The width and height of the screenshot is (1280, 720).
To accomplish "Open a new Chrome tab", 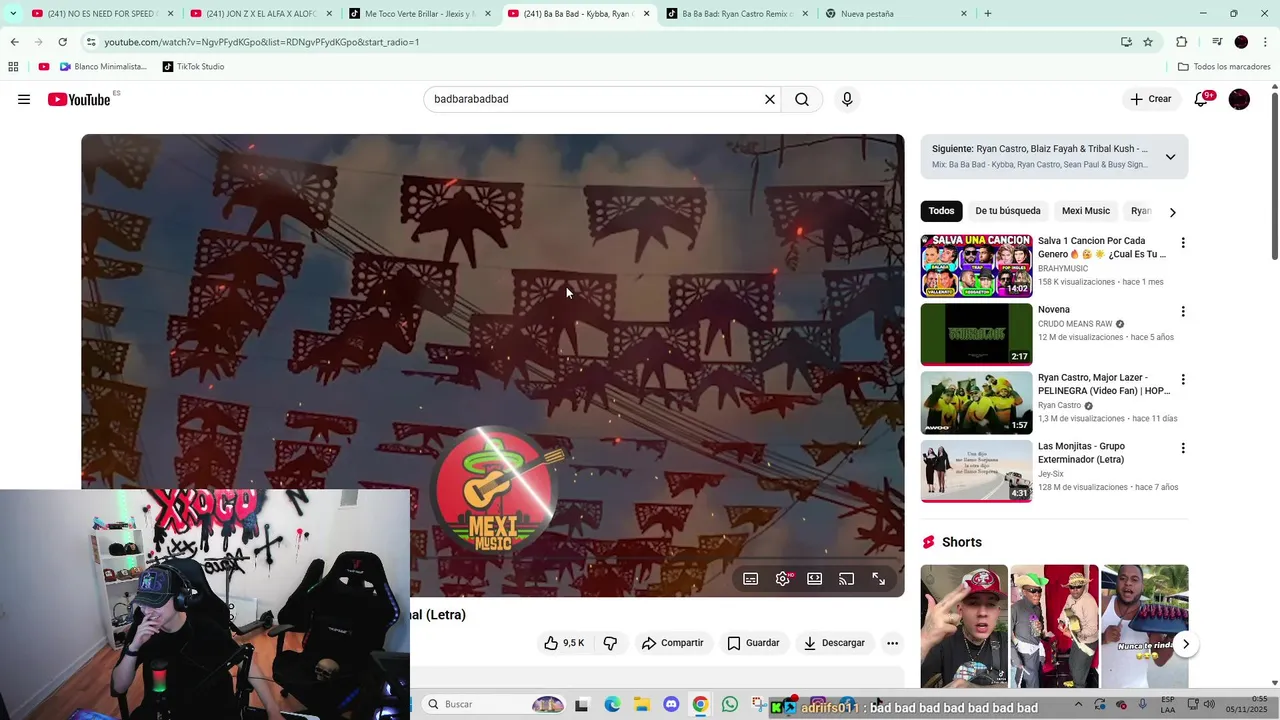I will (x=988, y=14).
